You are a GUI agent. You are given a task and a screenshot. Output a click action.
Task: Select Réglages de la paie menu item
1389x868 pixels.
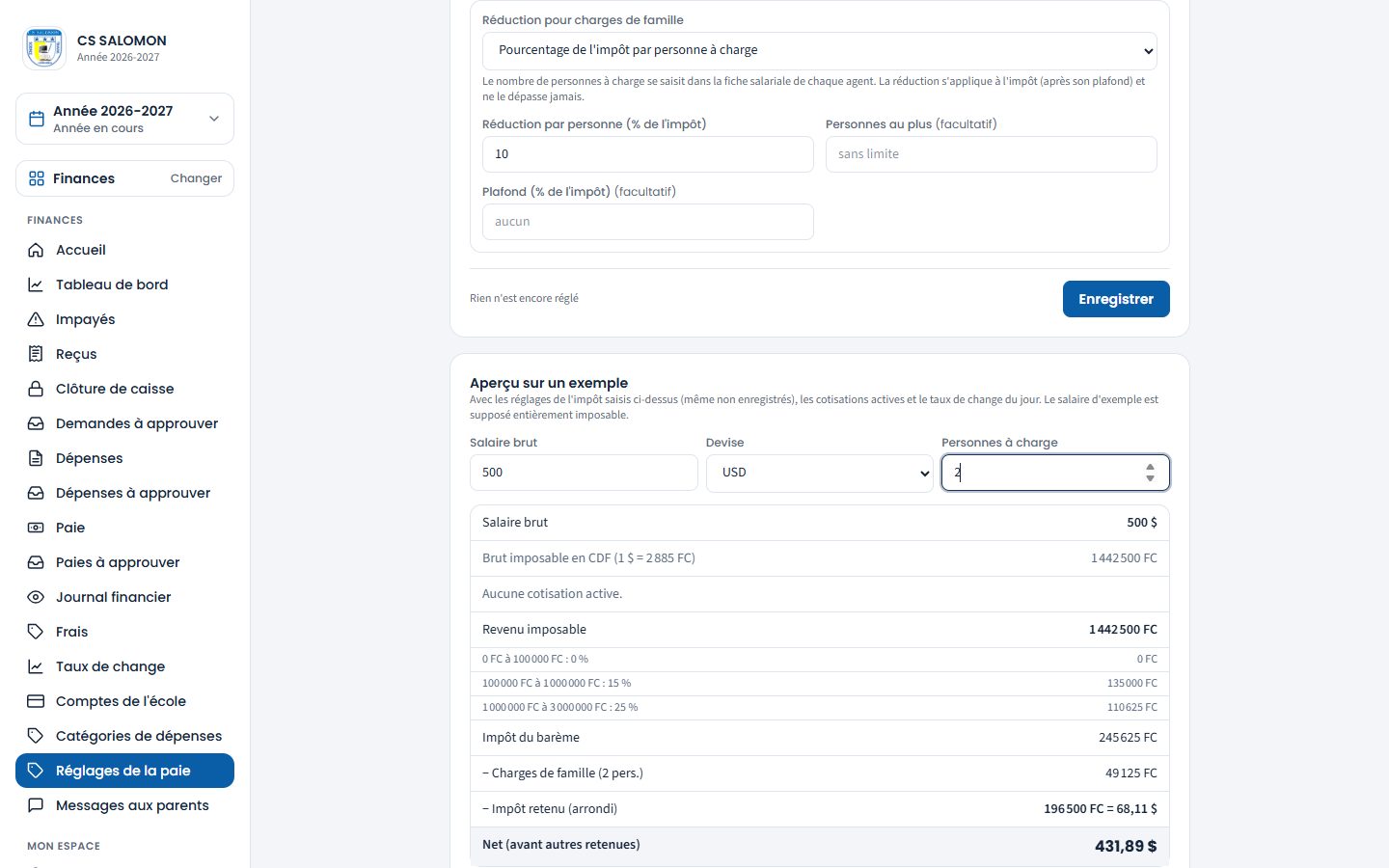tap(124, 771)
